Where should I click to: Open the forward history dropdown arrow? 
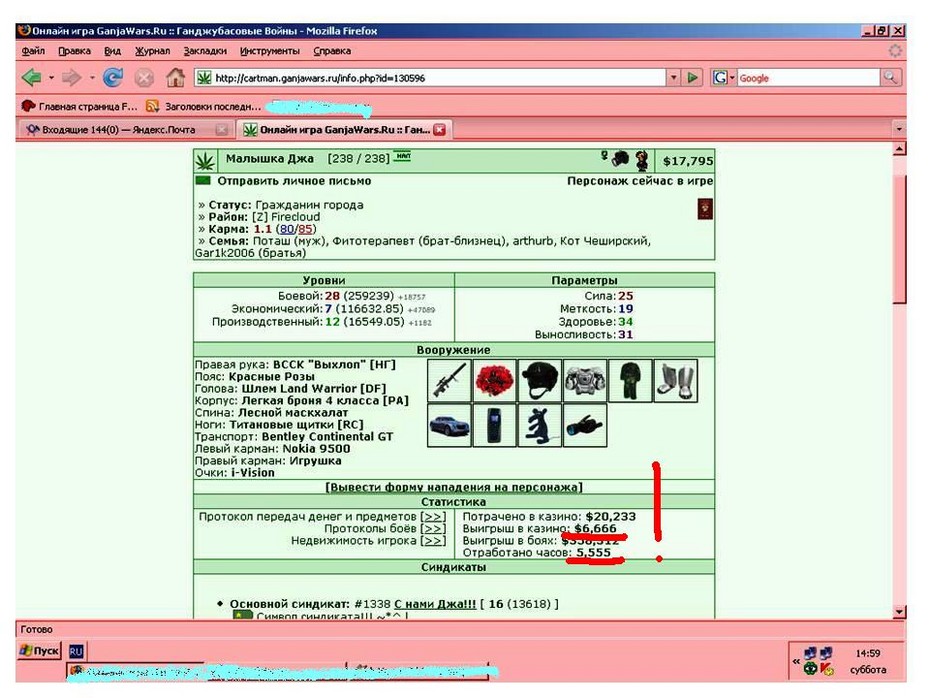click(92, 78)
